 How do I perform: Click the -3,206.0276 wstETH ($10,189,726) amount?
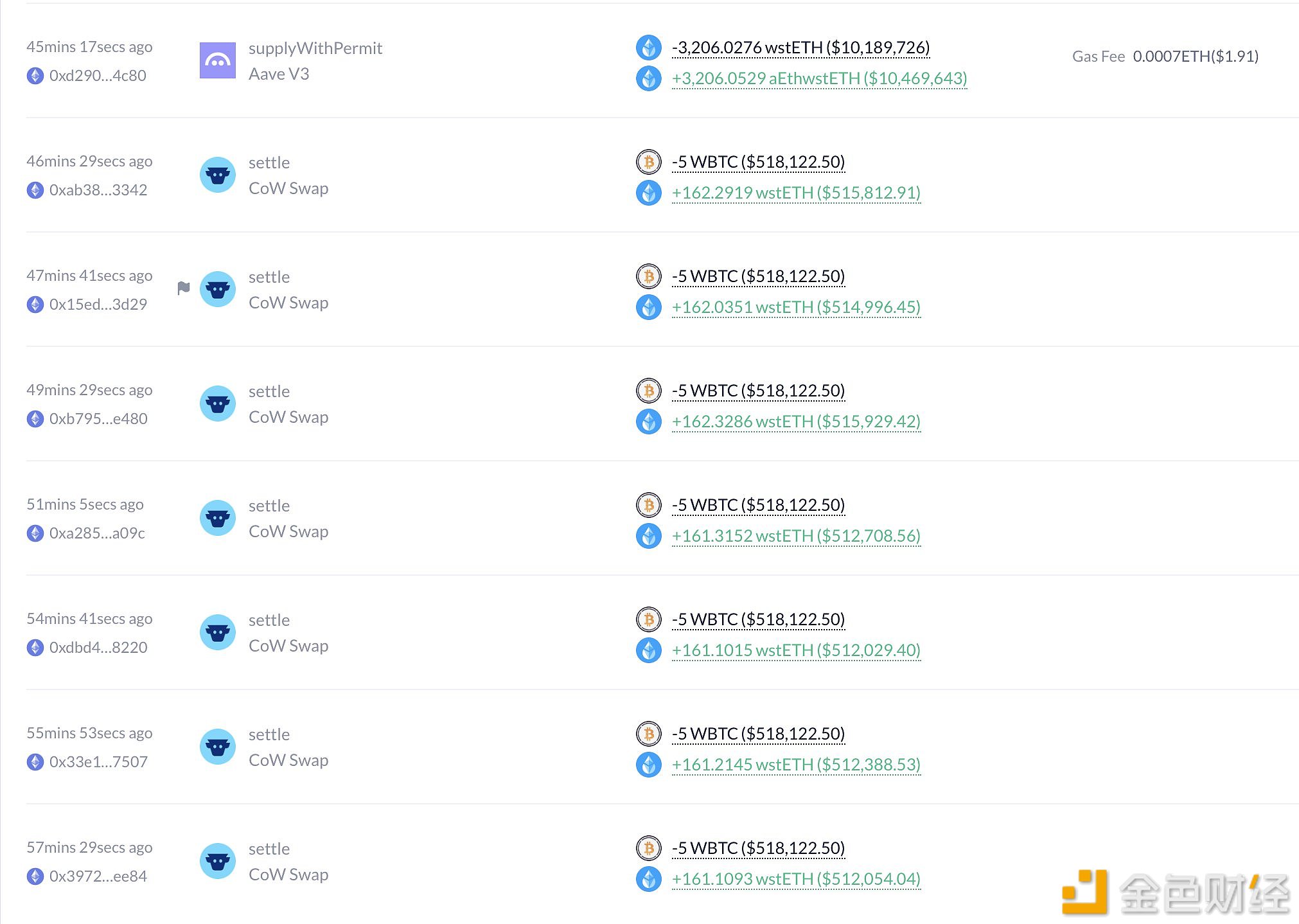(800, 48)
